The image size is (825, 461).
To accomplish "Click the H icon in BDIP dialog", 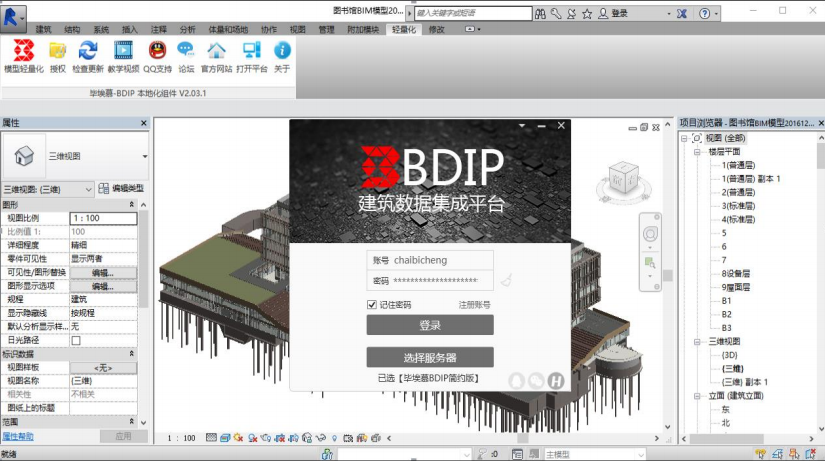I will 556,380.
